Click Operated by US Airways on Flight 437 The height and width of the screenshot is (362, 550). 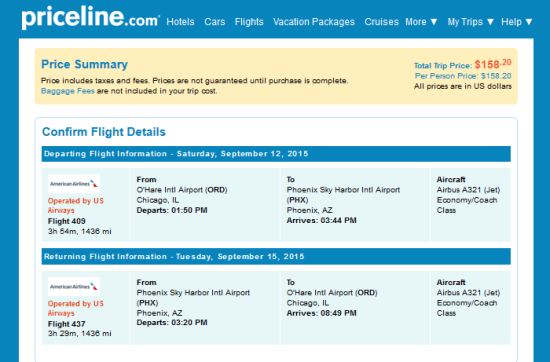point(76,308)
